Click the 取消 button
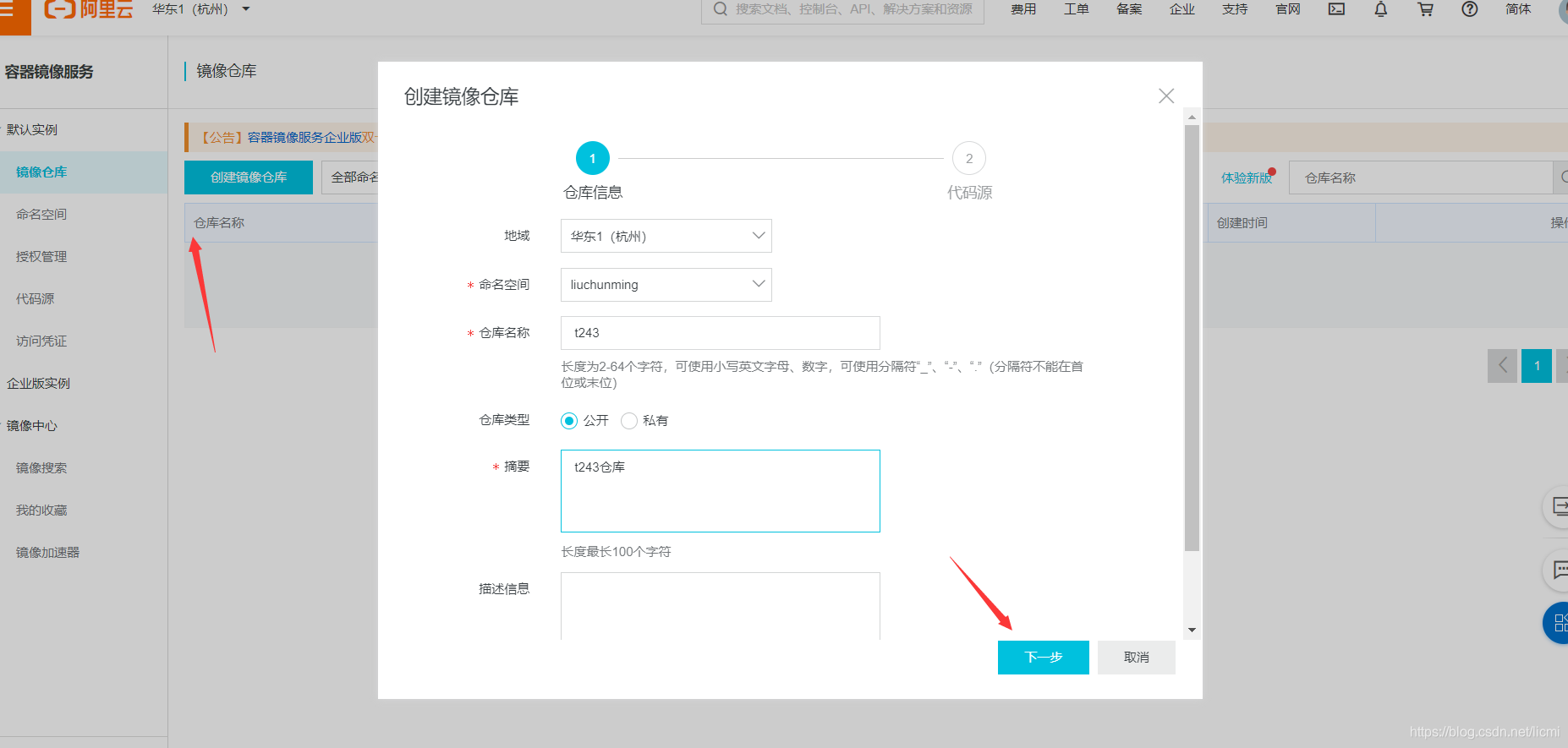 [1137, 658]
